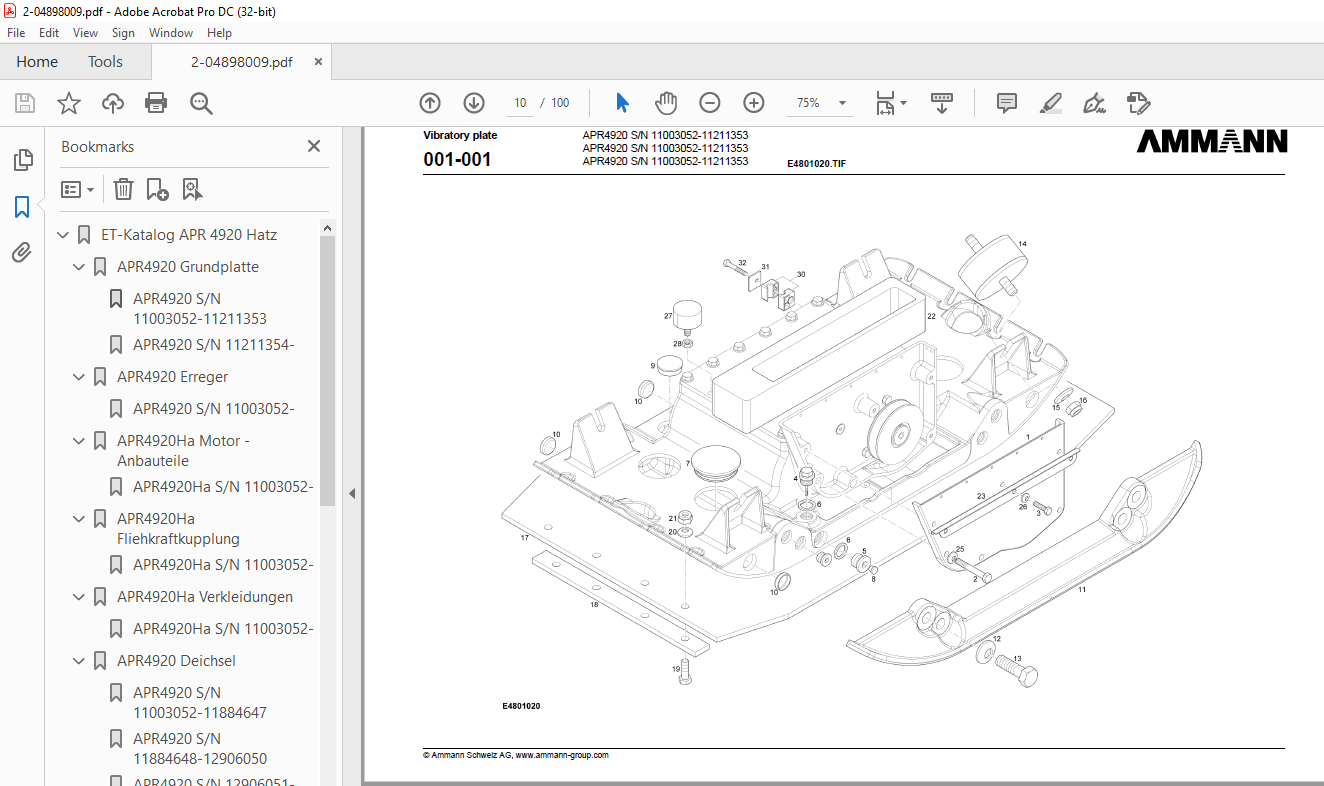Upload file to cloud icon
Image resolution: width=1324 pixels, height=786 pixels.
[x=113, y=103]
